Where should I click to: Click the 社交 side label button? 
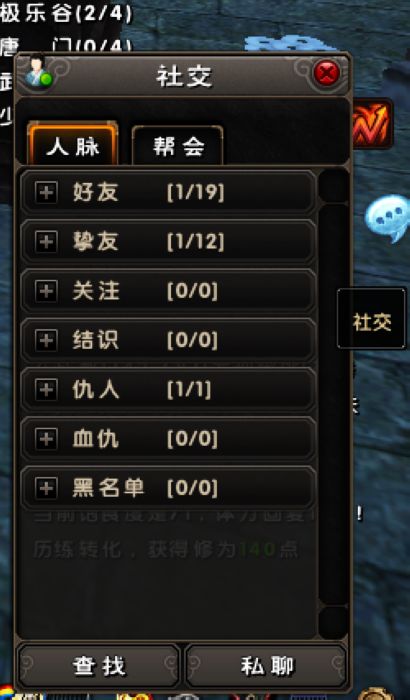pyautogui.click(x=372, y=318)
